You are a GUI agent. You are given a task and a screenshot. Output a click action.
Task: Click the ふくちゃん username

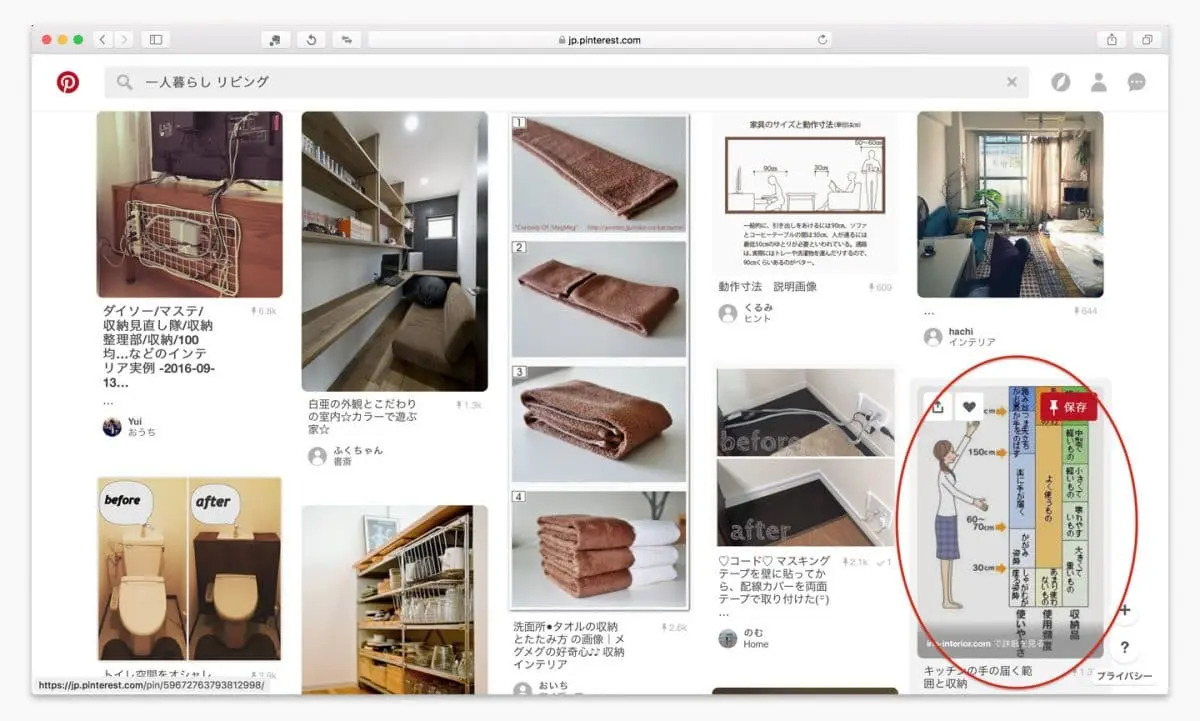point(358,451)
